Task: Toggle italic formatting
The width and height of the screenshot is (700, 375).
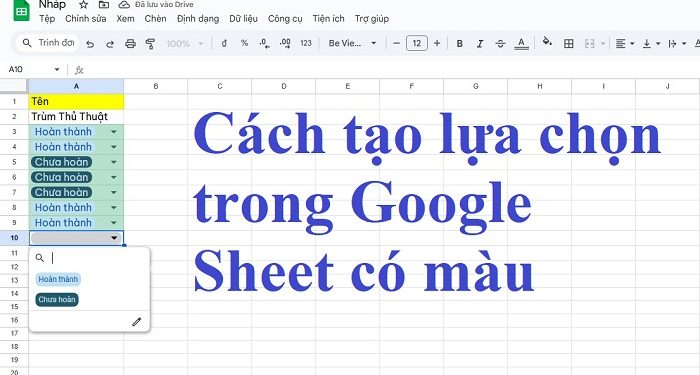Action: pyautogui.click(x=480, y=43)
